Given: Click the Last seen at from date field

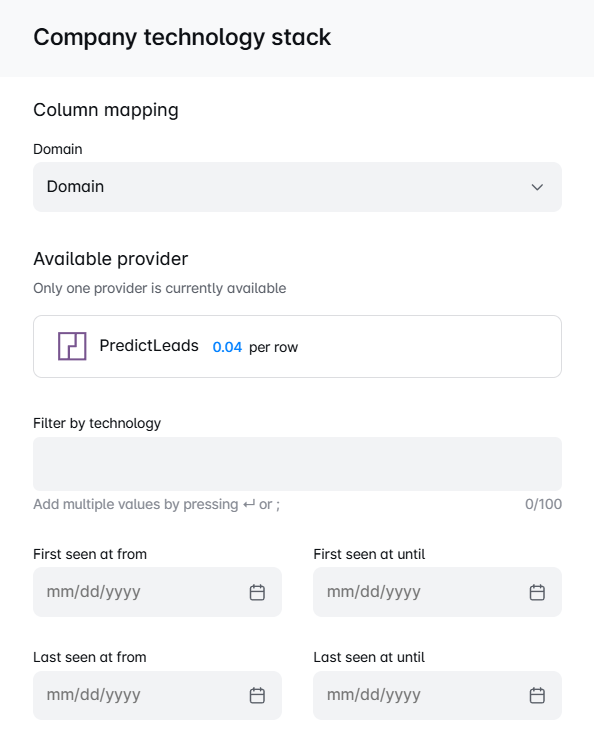Looking at the screenshot, I should click(x=157, y=695).
